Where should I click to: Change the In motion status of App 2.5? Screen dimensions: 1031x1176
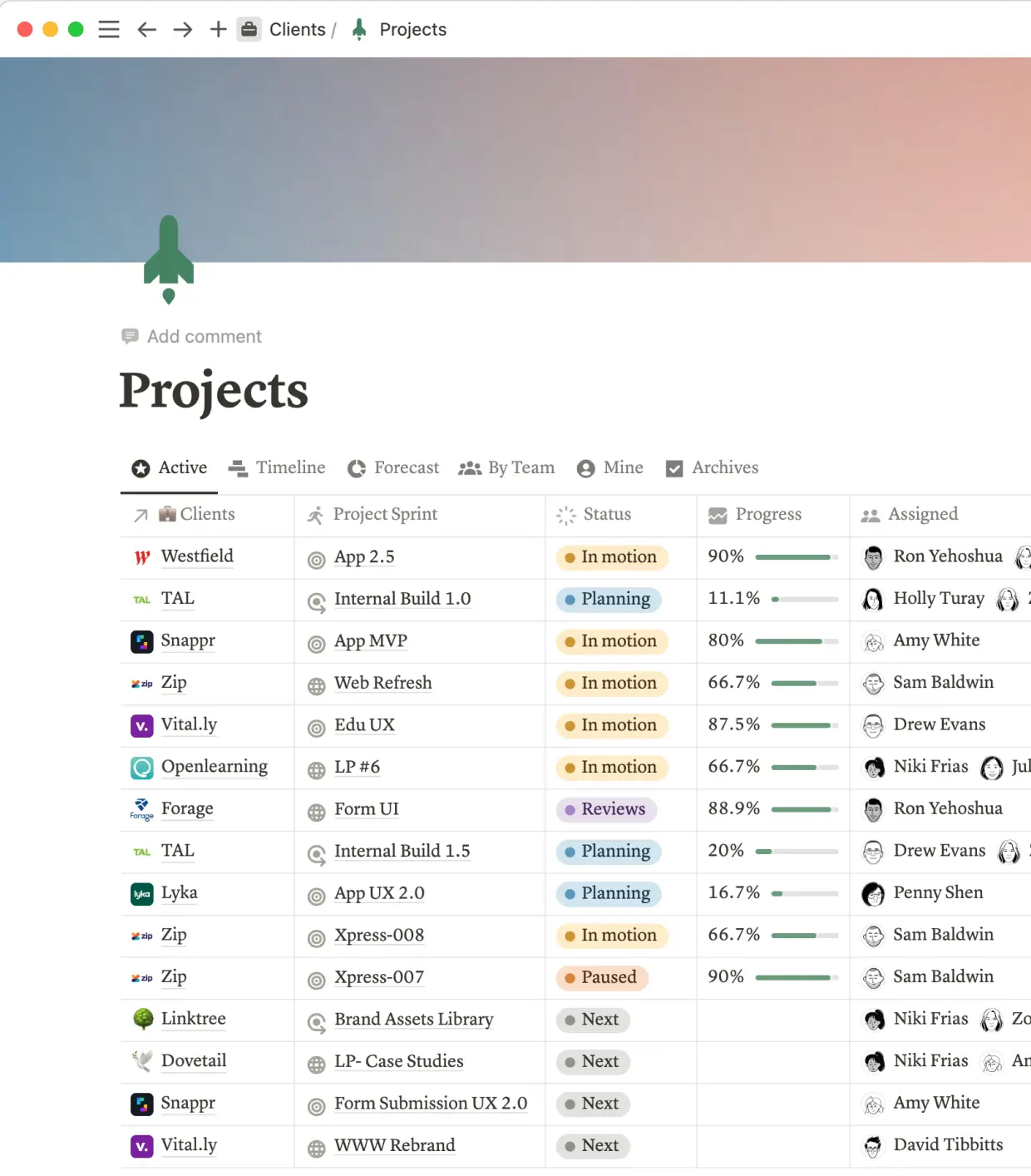(613, 557)
